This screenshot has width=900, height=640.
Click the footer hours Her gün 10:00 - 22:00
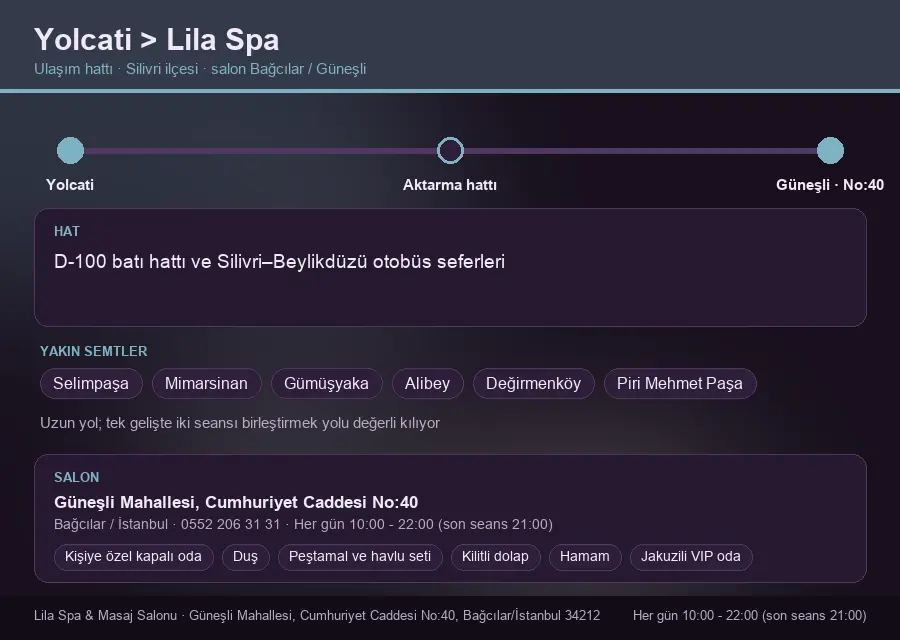point(750,615)
